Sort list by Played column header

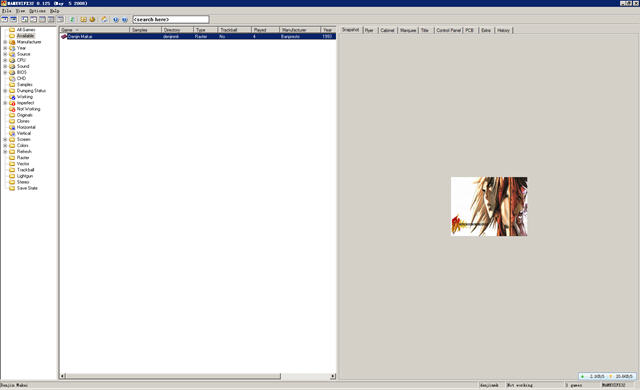266,30
